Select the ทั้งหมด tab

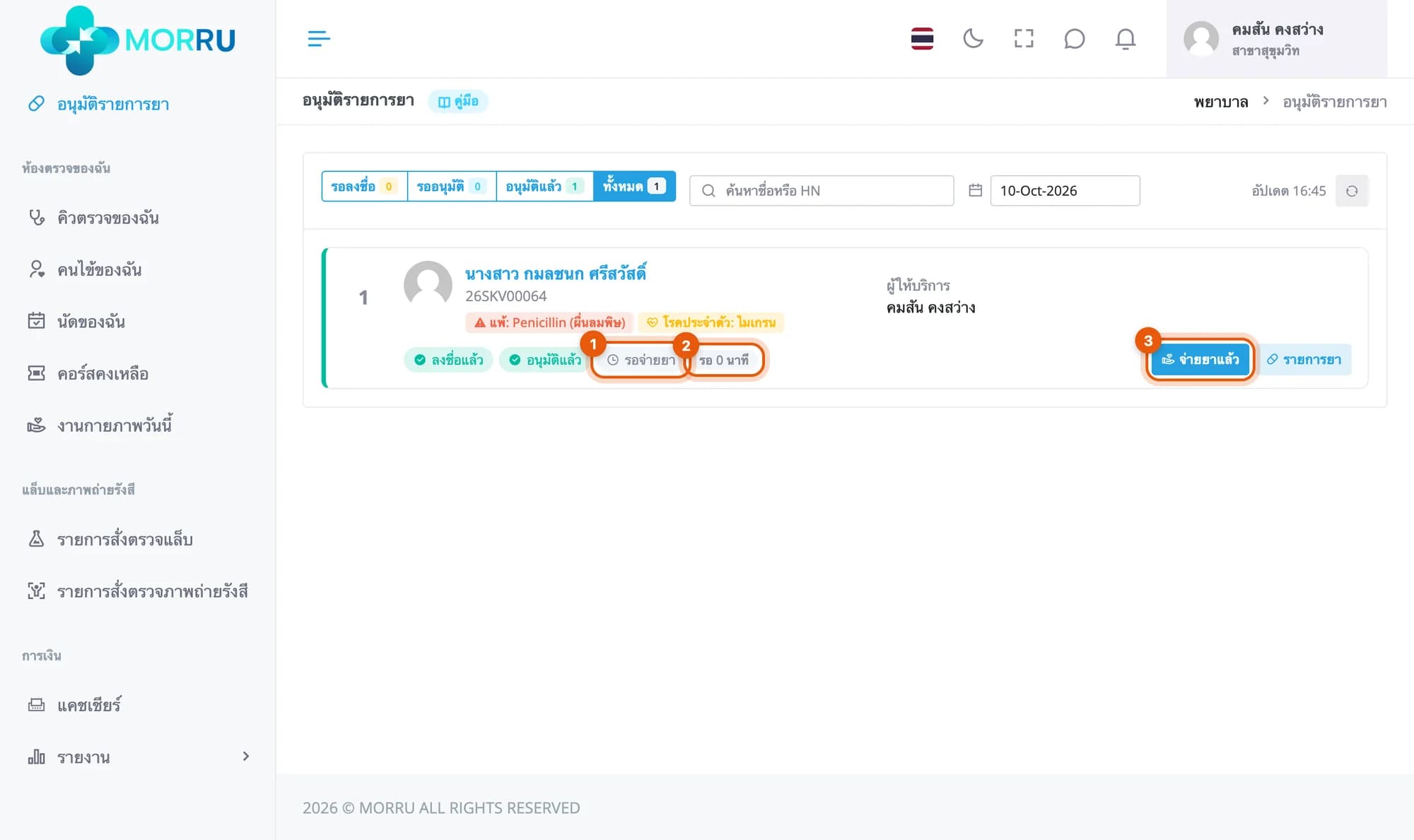tap(634, 186)
